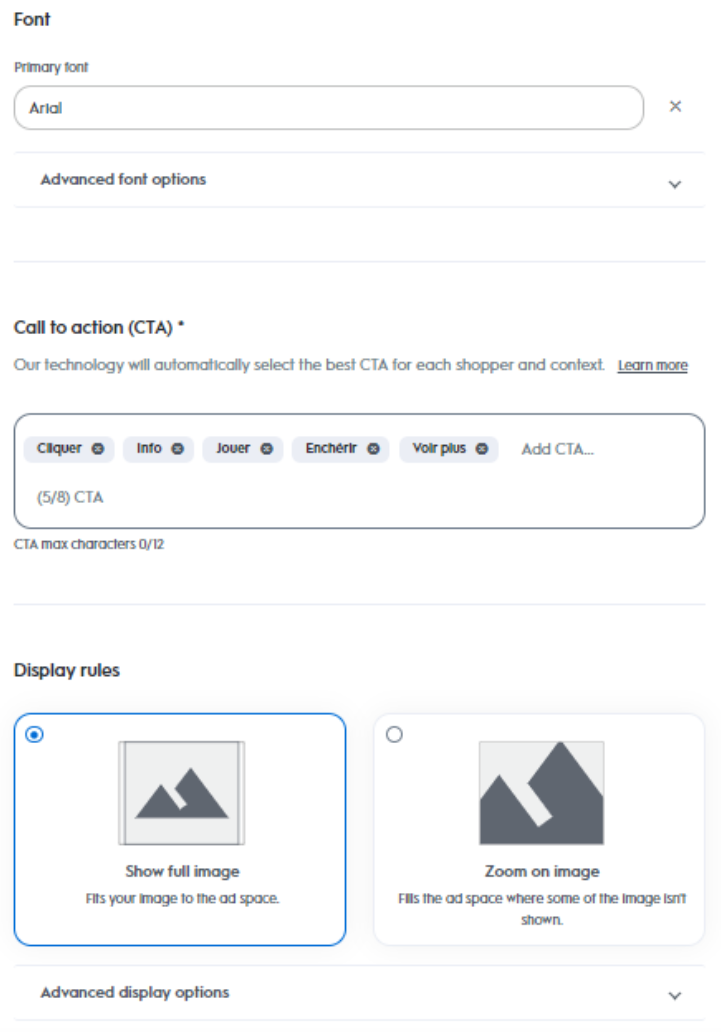Expand Advanced display options chevron
Viewport: 721px width, 1032px height.
tap(675, 996)
